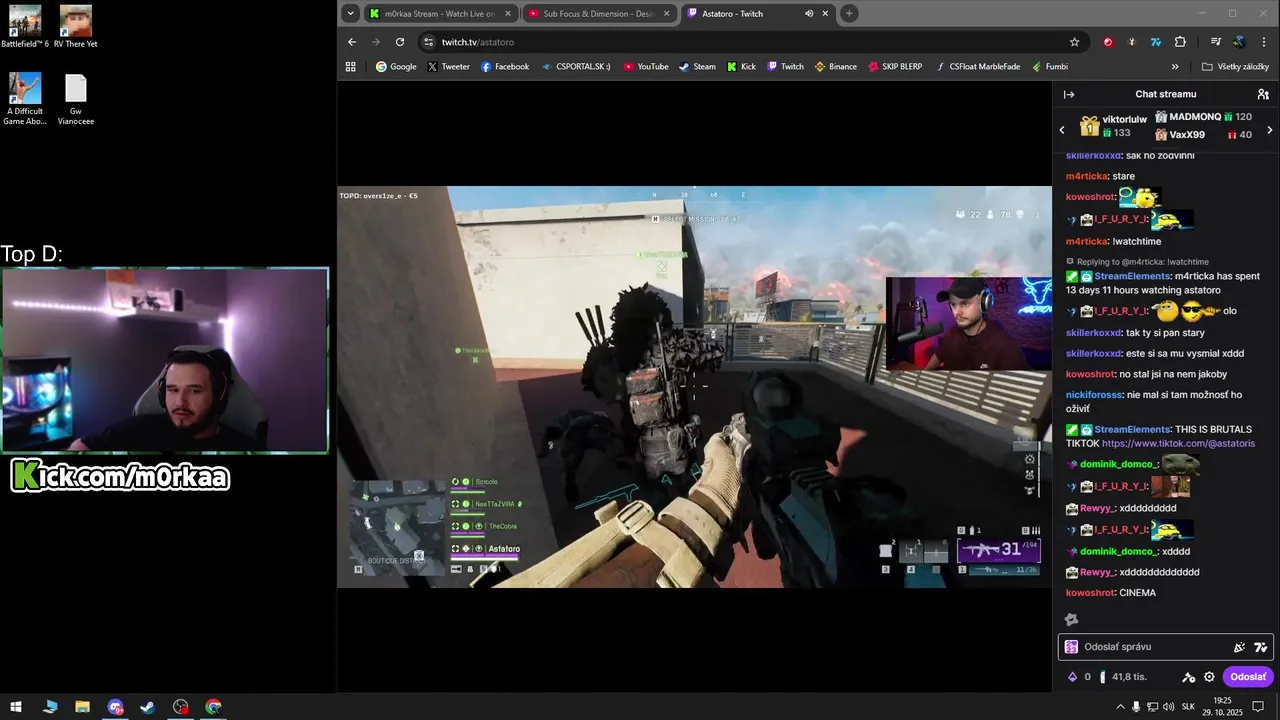The width and height of the screenshot is (1280, 720).
Task: Open File Explorer from the taskbar
Action: tap(82, 707)
